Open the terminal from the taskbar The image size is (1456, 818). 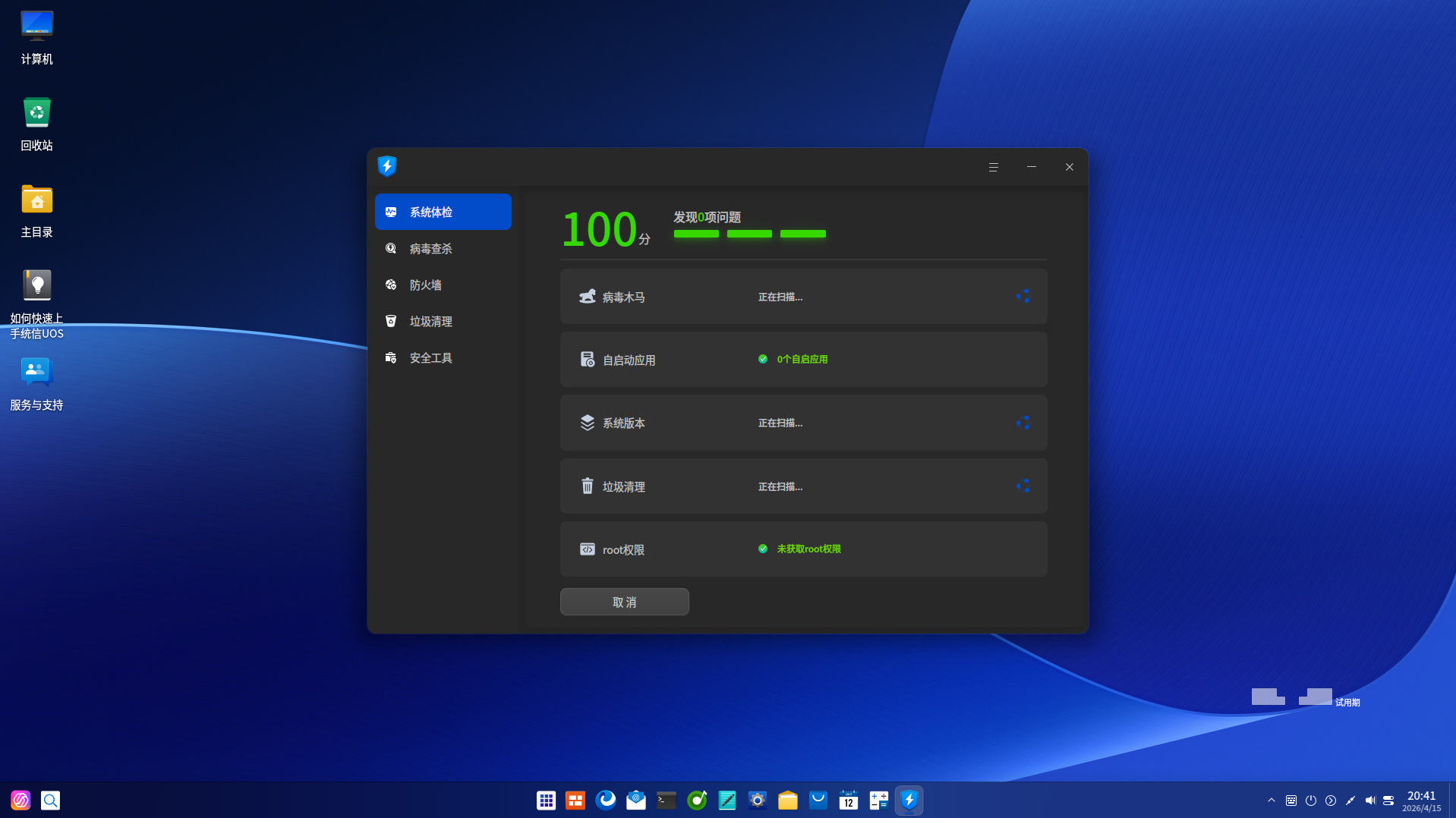click(x=666, y=801)
